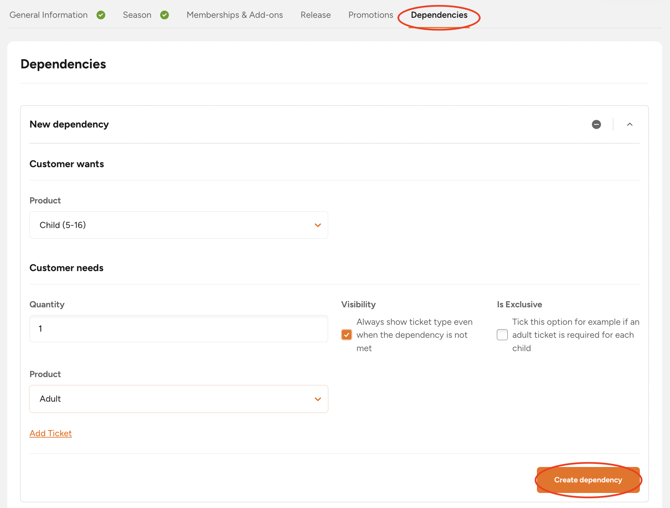Switch to the Season tab
This screenshot has width=670, height=508.
(x=137, y=15)
